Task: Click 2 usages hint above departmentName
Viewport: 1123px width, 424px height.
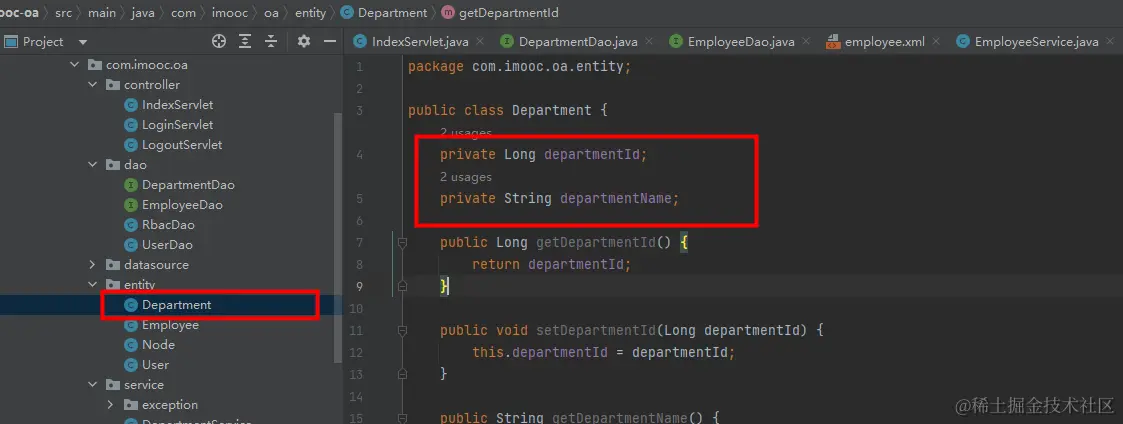Action: pos(466,177)
